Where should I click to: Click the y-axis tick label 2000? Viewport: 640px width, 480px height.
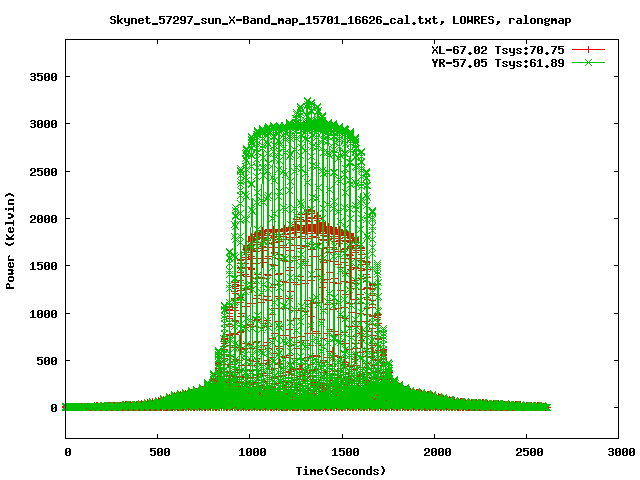(43, 219)
